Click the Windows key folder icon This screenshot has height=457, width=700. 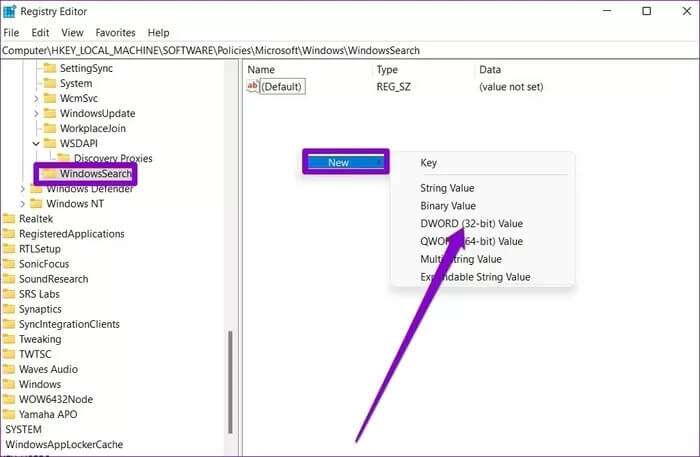[9, 384]
